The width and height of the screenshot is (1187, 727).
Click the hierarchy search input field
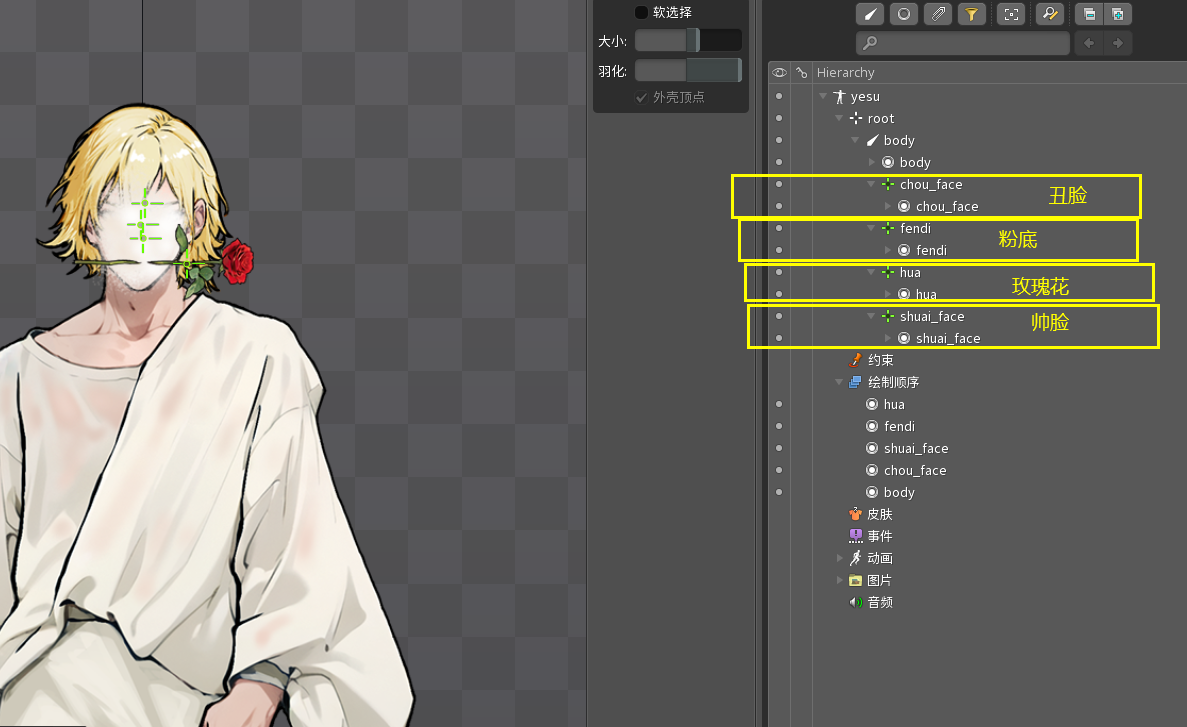click(963, 43)
